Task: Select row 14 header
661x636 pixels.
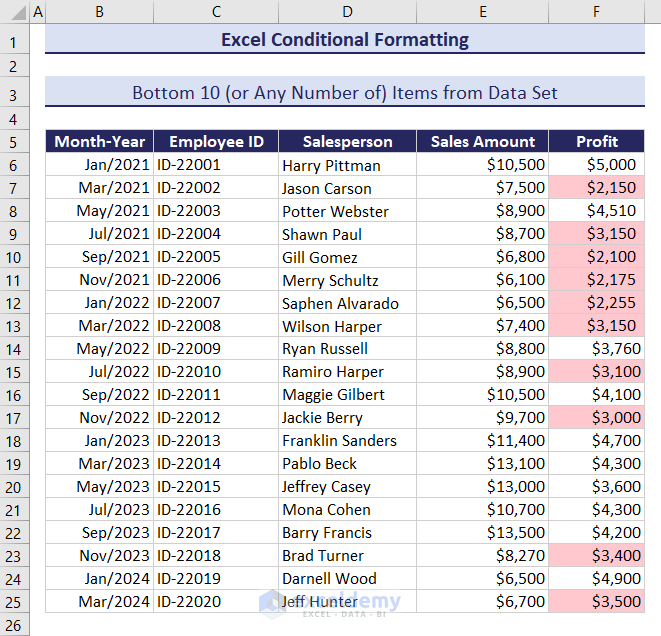Action: [14, 349]
